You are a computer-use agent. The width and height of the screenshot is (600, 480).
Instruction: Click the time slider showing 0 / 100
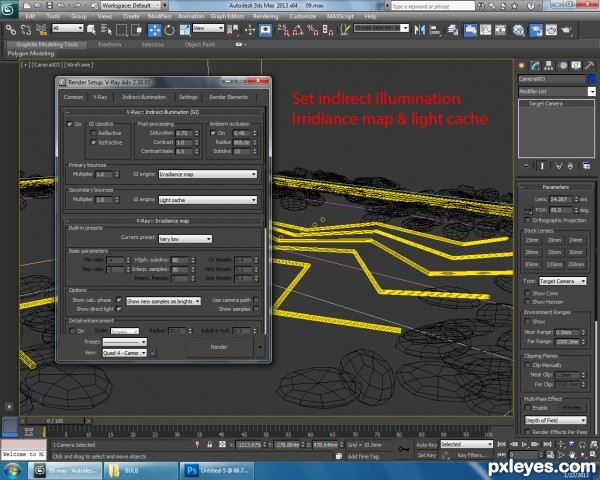pyautogui.click(x=55, y=421)
